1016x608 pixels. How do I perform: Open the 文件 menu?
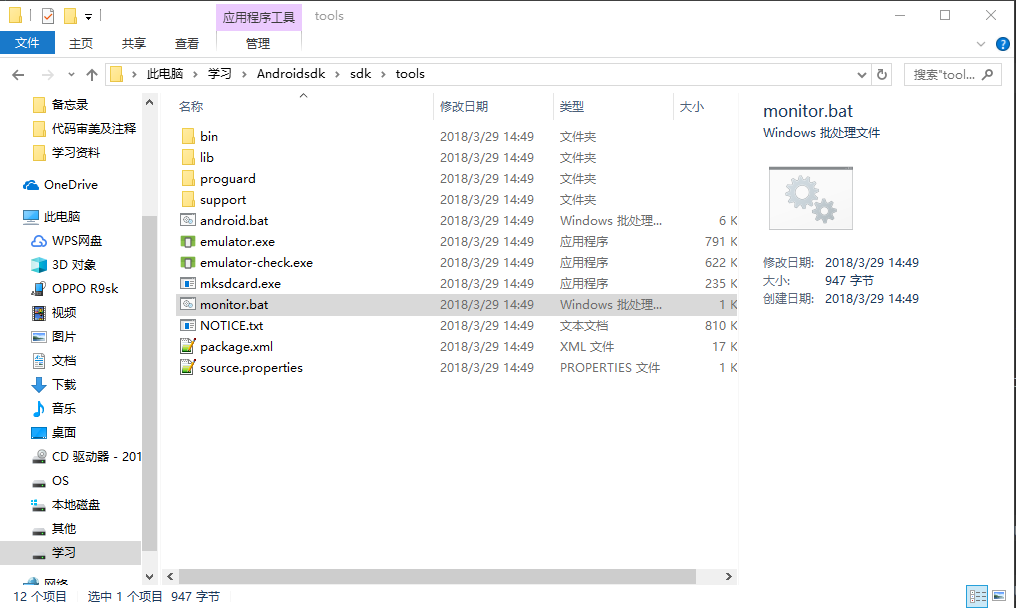pos(28,43)
